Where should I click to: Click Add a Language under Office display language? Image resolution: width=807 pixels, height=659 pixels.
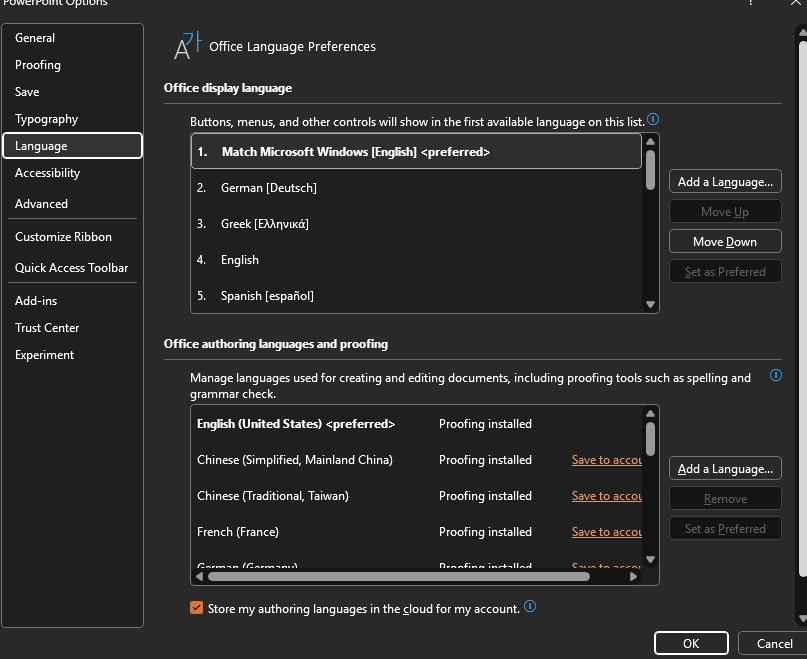pyautogui.click(x=724, y=181)
